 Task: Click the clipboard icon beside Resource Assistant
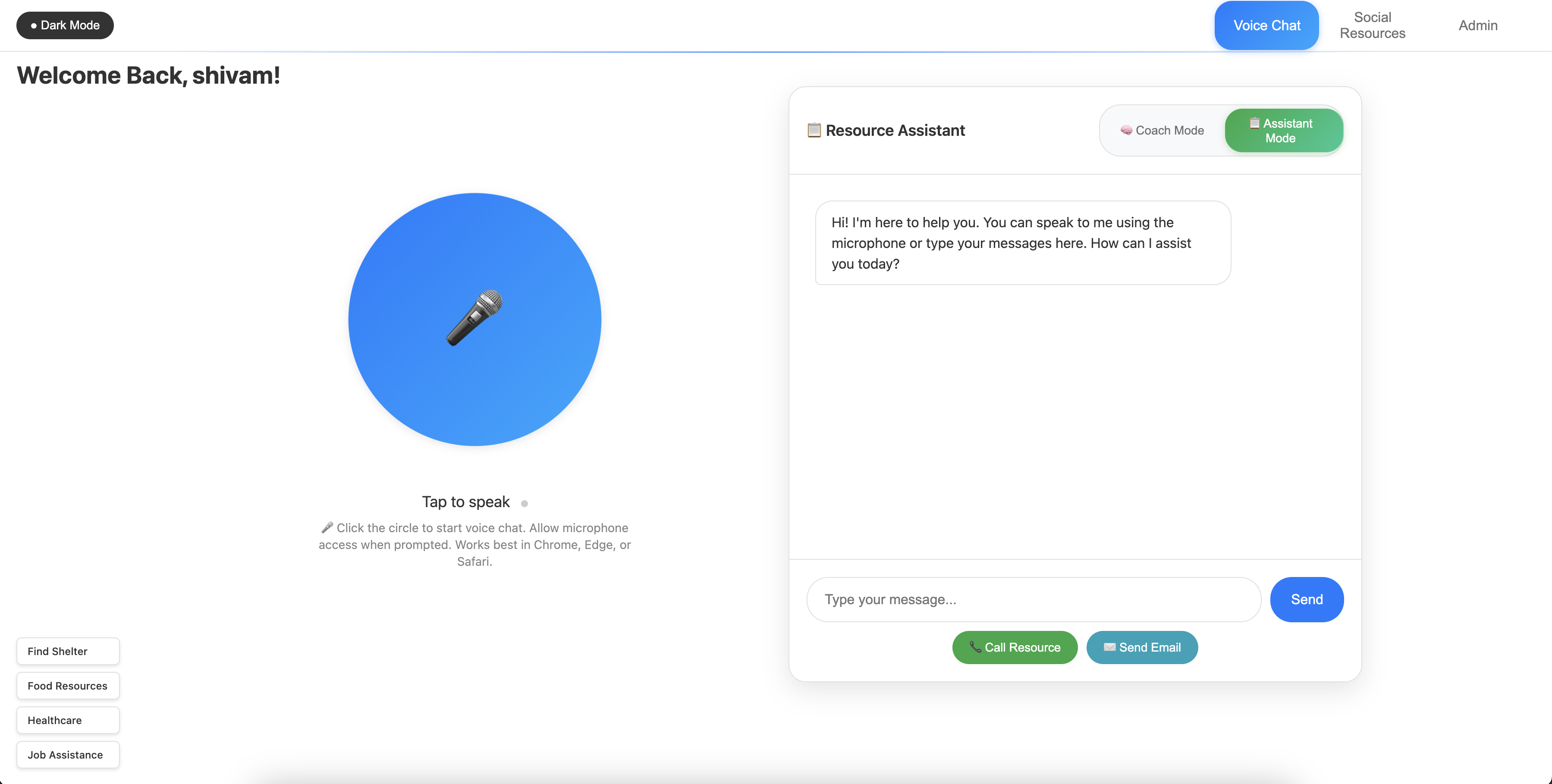pos(814,130)
